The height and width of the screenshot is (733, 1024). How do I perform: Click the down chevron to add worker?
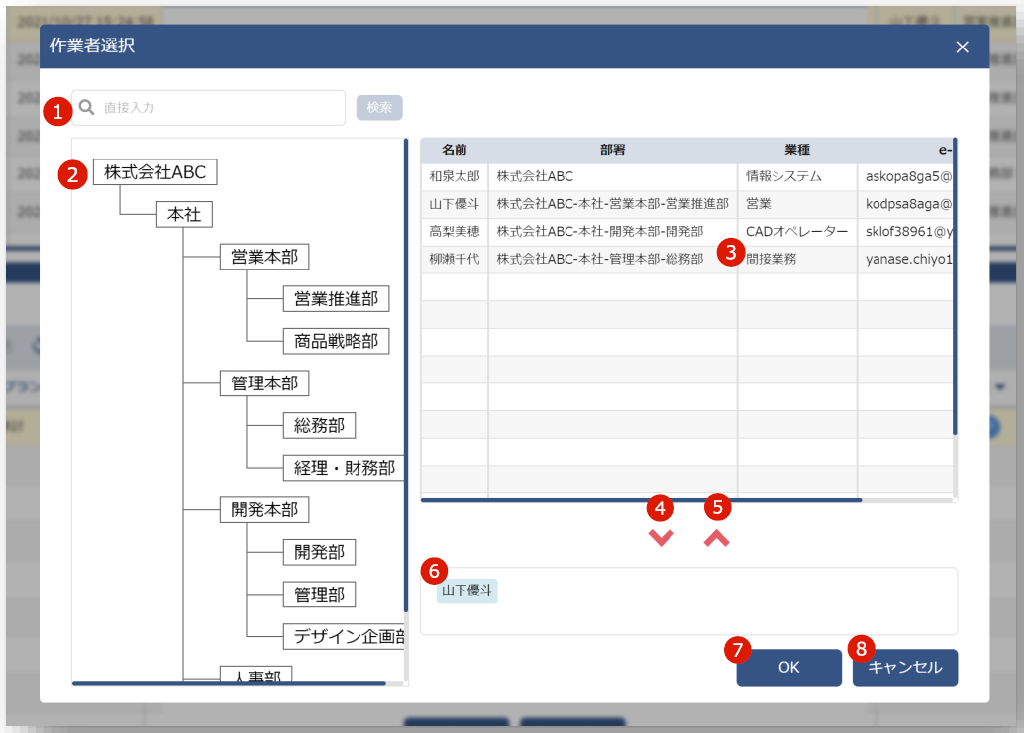pos(661,538)
